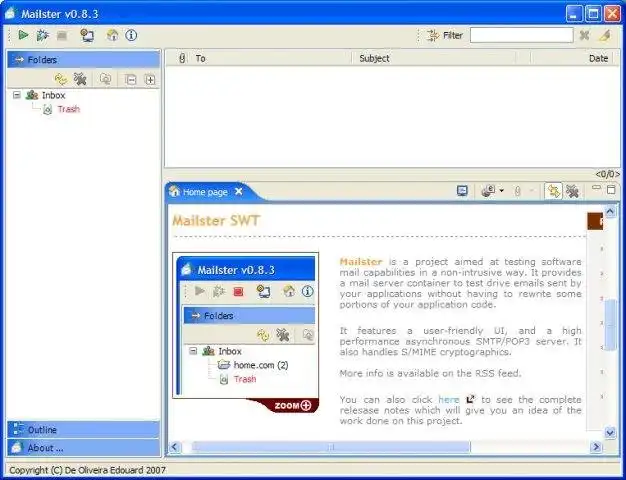This screenshot has height=480, width=626.
Task: Show the info about icon in toolbar
Action: (x=131, y=35)
